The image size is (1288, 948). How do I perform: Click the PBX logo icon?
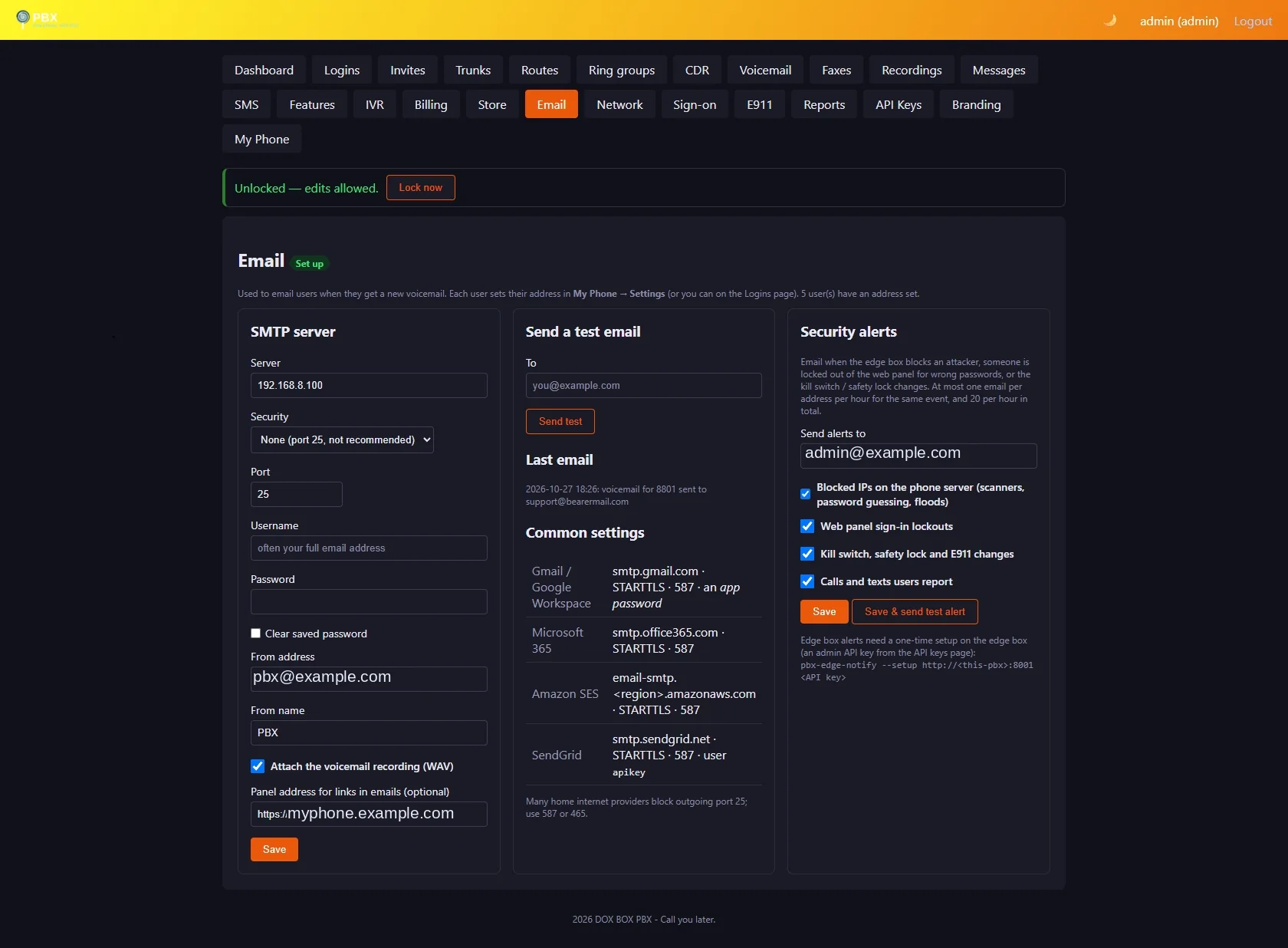(x=23, y=17)
